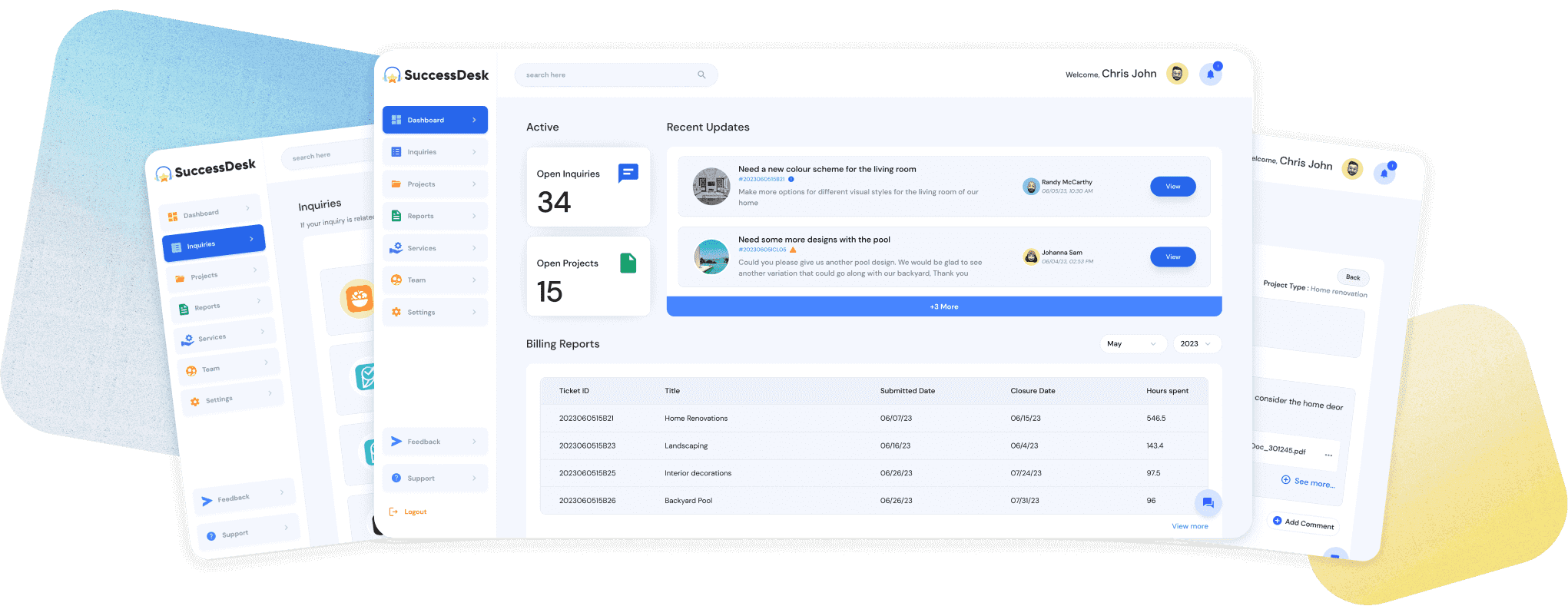Select Reports from the sidebar
Image resolution: width=1568 pixels, height=606 pixels.
click(x=435, y=217)
